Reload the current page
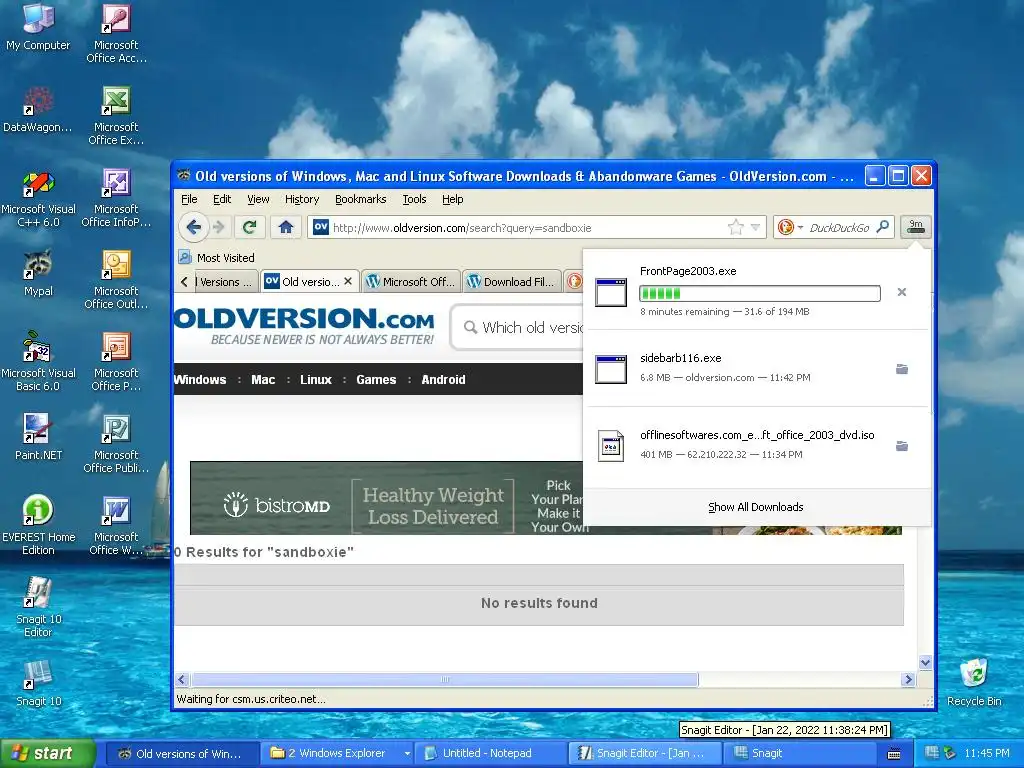Screen dimensions: 1024x768 (x=249, y=227)
